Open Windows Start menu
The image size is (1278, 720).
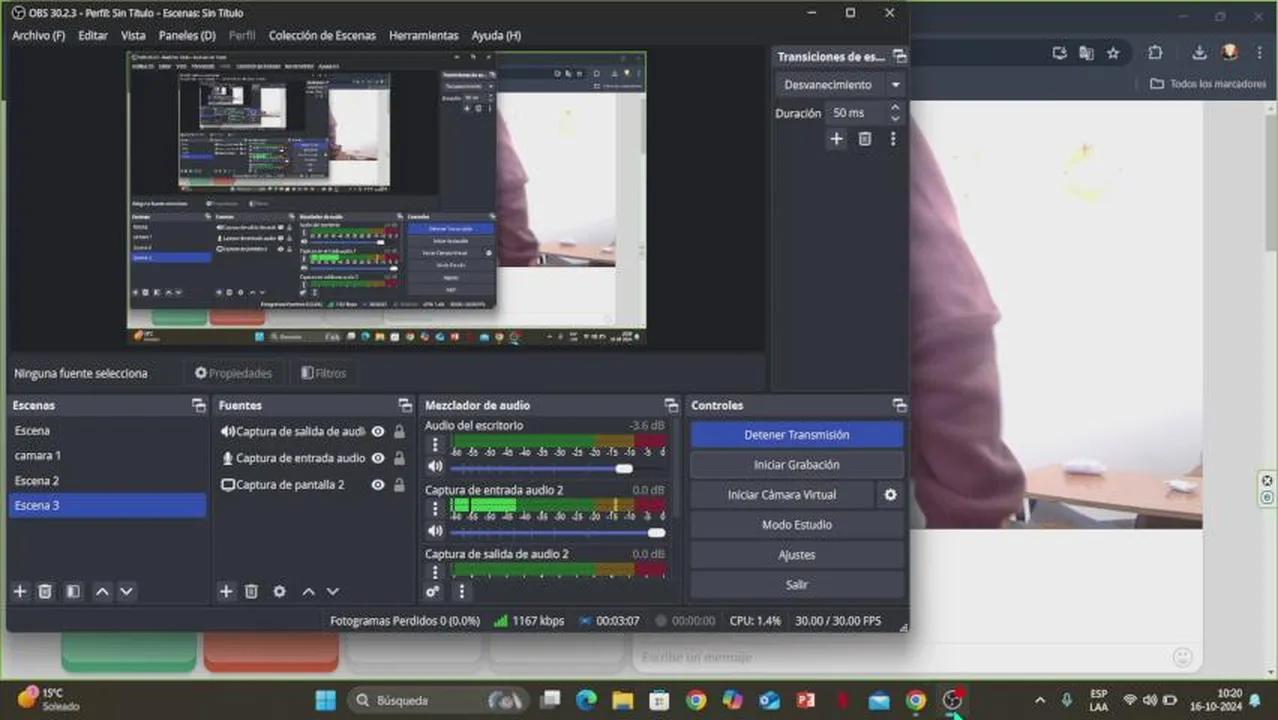pos(326,700)
